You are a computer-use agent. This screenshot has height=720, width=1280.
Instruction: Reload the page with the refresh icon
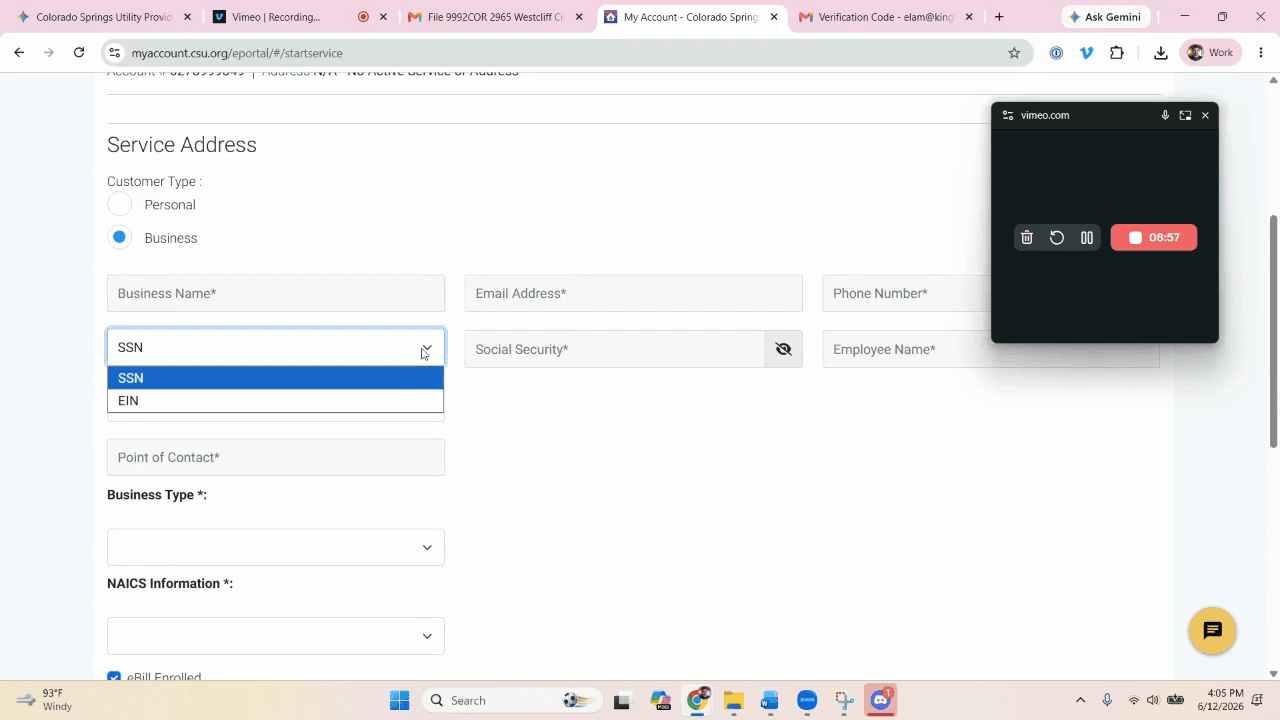79,53
